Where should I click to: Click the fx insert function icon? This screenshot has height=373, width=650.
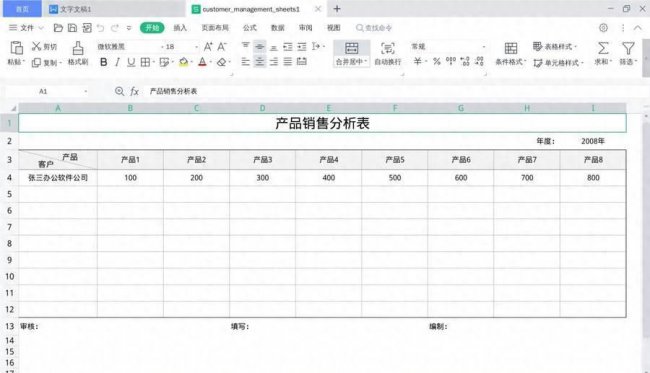point(134,91)
